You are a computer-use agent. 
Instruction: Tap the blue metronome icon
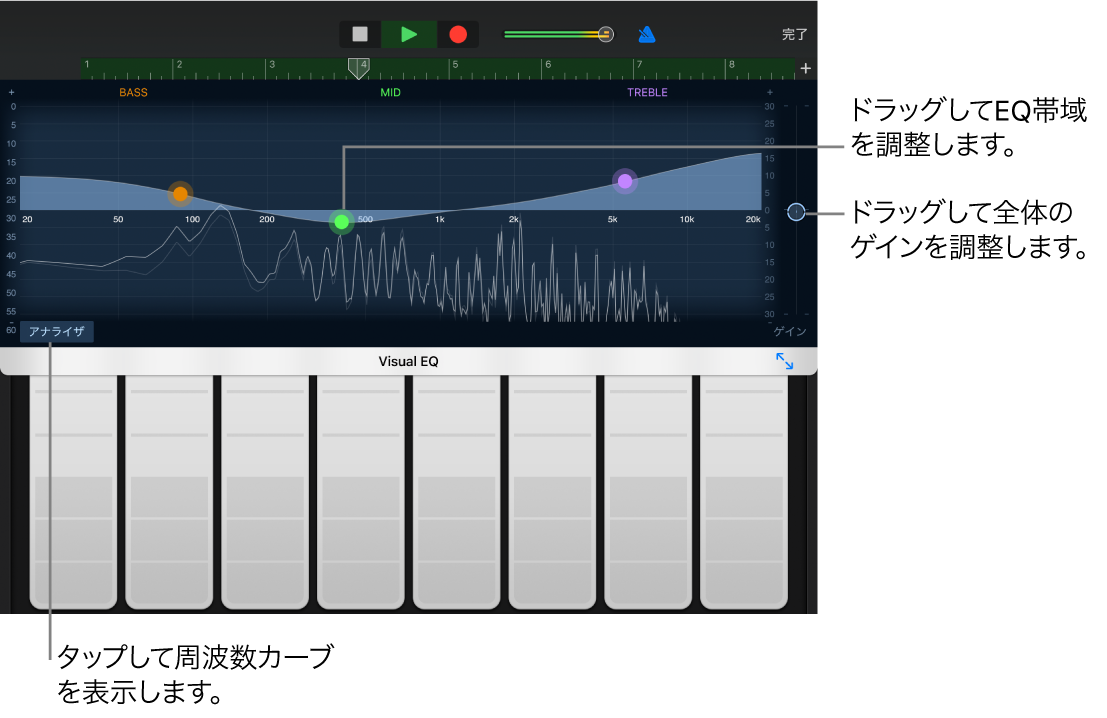click(646, 33)
